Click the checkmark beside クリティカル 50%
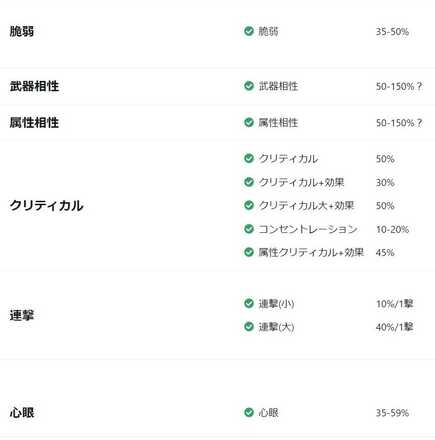Screen dimensions: 435x440 click(x=249, y=158)
